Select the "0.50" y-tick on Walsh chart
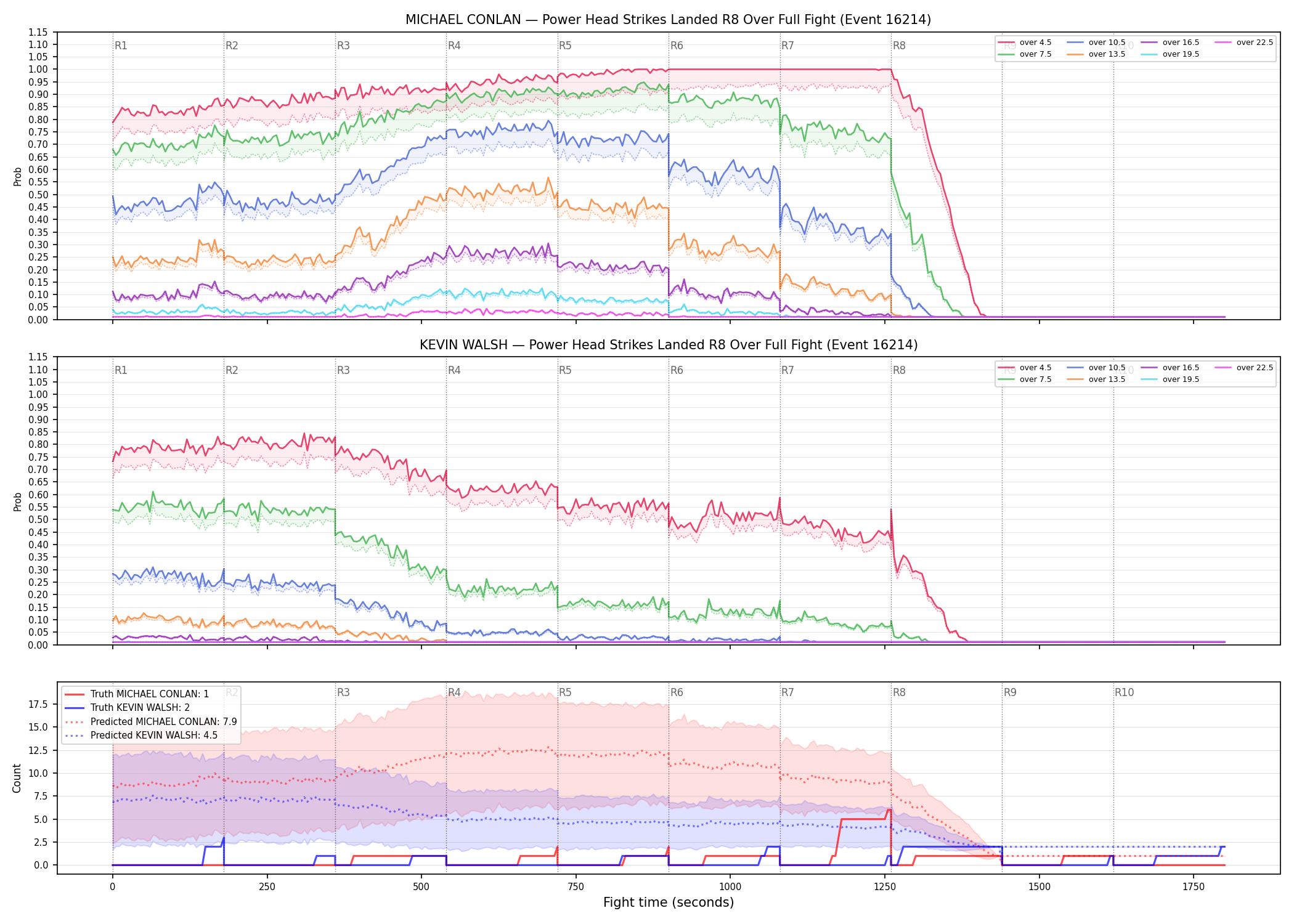This screenshot has height=924, width=1294. tap(38, 519)
